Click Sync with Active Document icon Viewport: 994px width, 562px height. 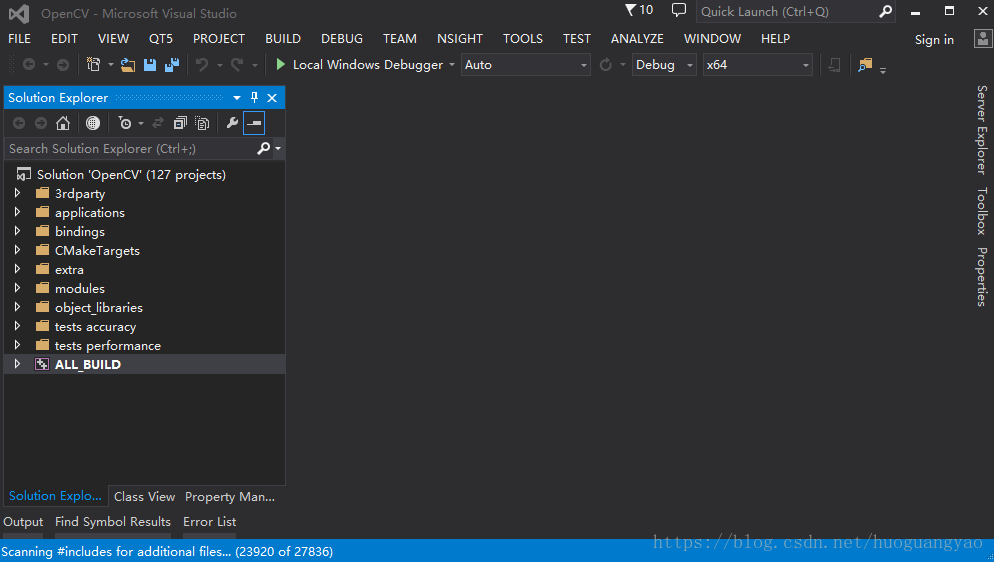(158, 123)
